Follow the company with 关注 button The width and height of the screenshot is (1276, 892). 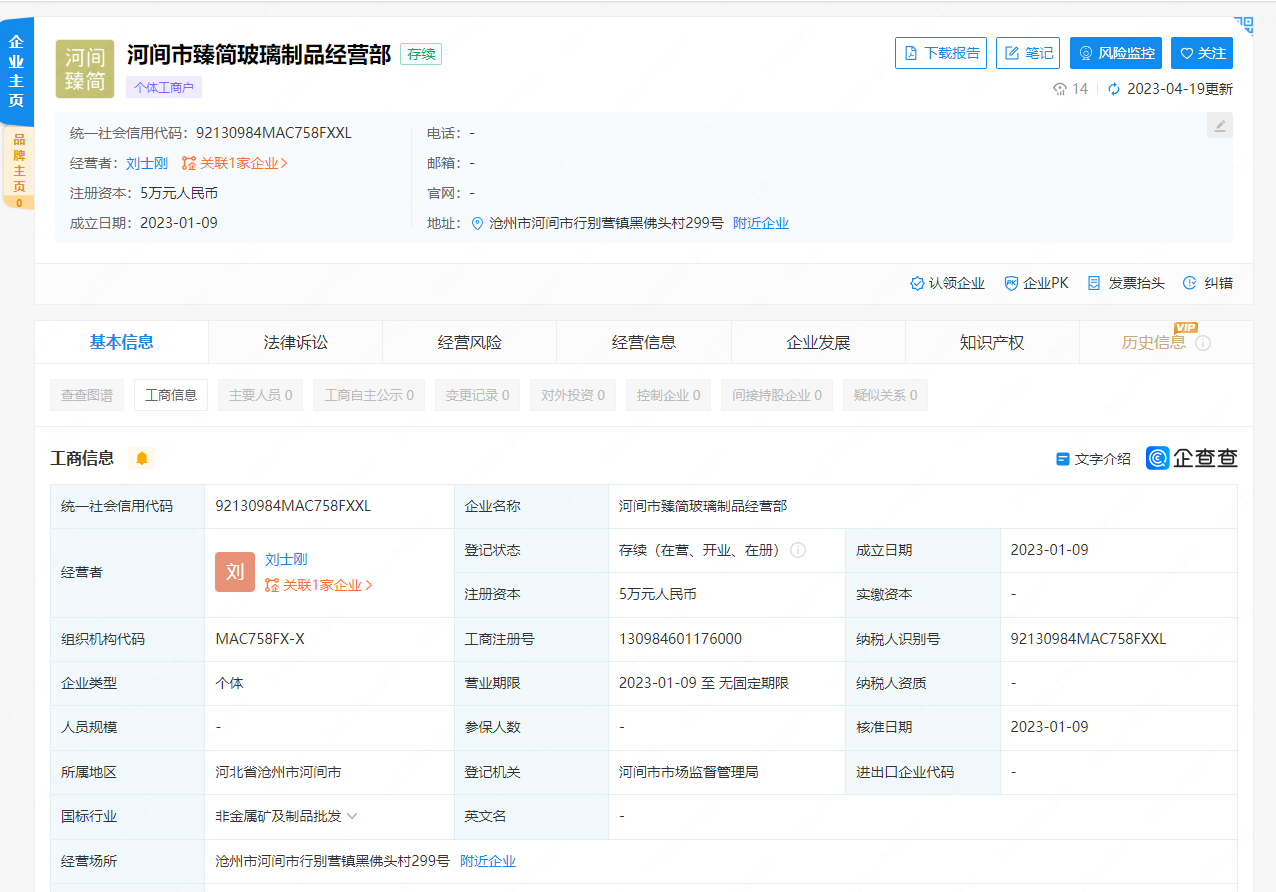[1202, 53]
